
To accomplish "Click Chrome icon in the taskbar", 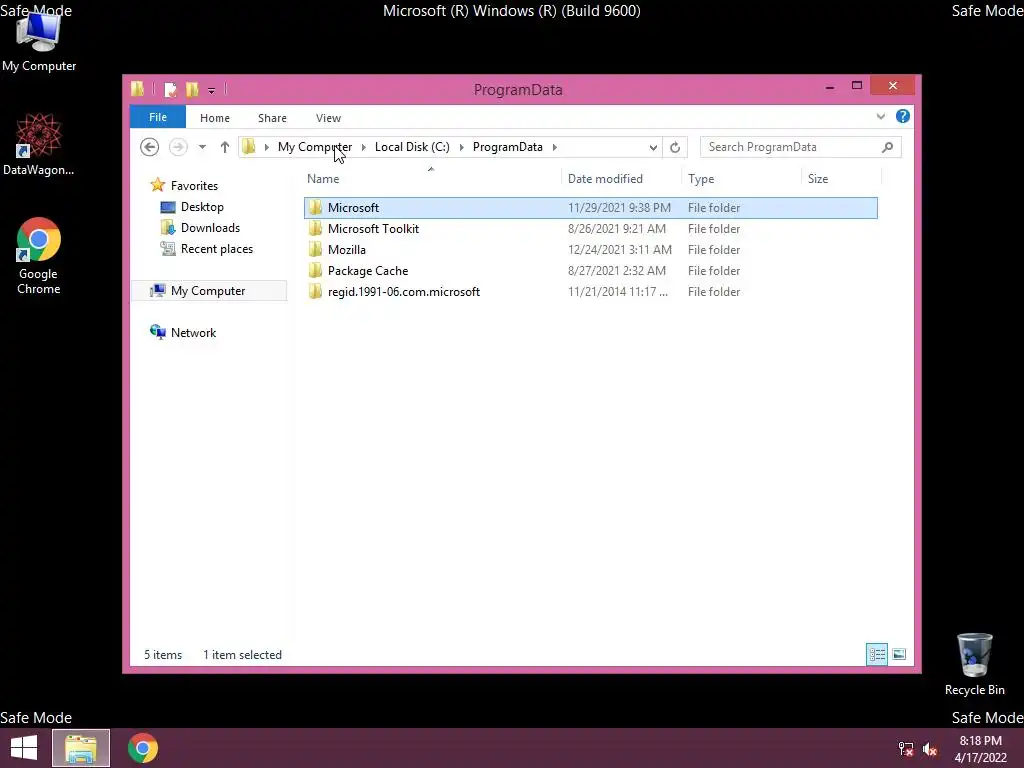I will (143, 748).
